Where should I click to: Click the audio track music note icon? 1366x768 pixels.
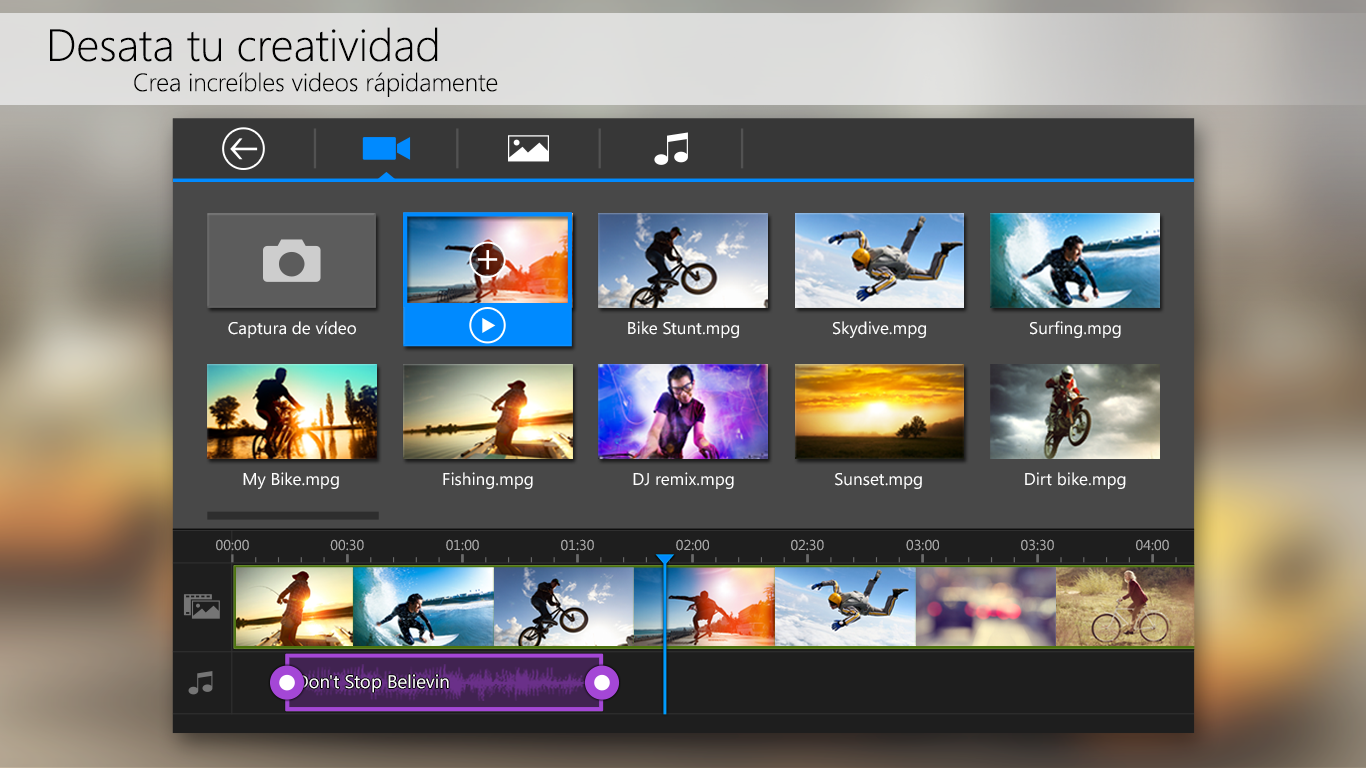(202, 682)
